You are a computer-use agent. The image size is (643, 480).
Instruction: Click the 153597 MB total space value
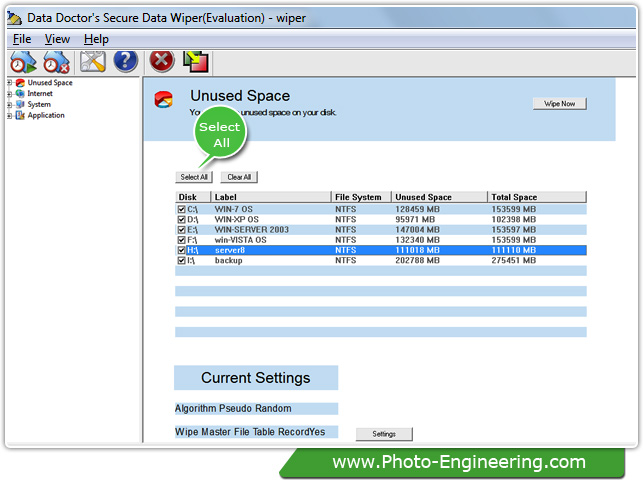click(513, 230)
